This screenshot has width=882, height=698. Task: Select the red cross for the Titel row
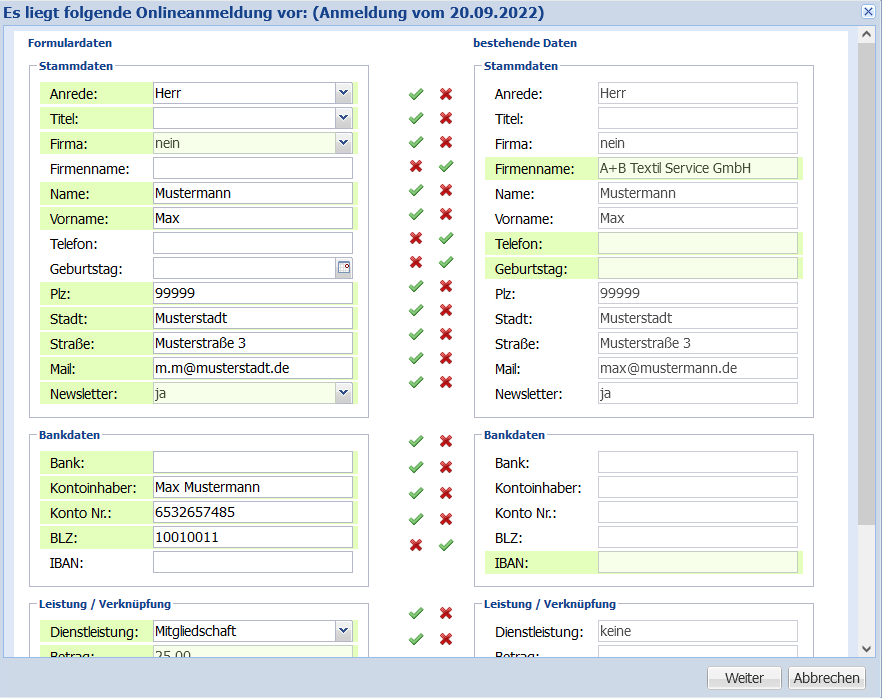click(446, 118)
